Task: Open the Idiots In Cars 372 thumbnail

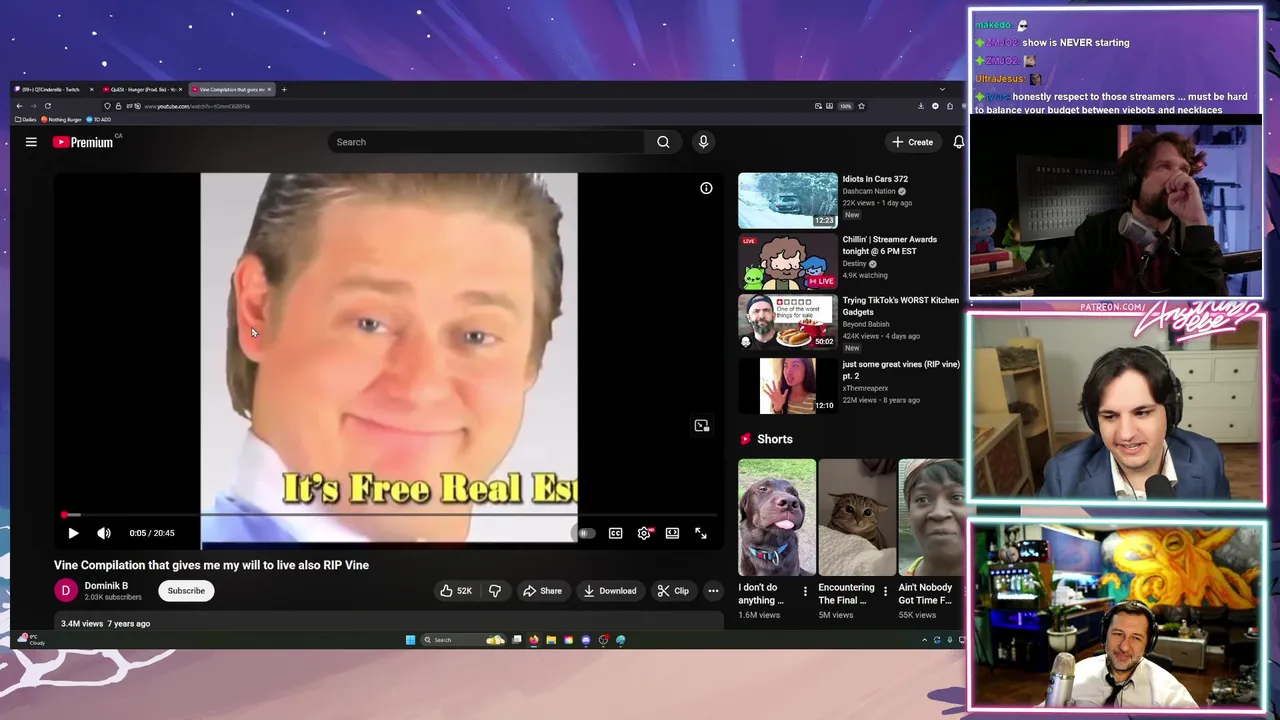Action: click(x=788, y=201)
